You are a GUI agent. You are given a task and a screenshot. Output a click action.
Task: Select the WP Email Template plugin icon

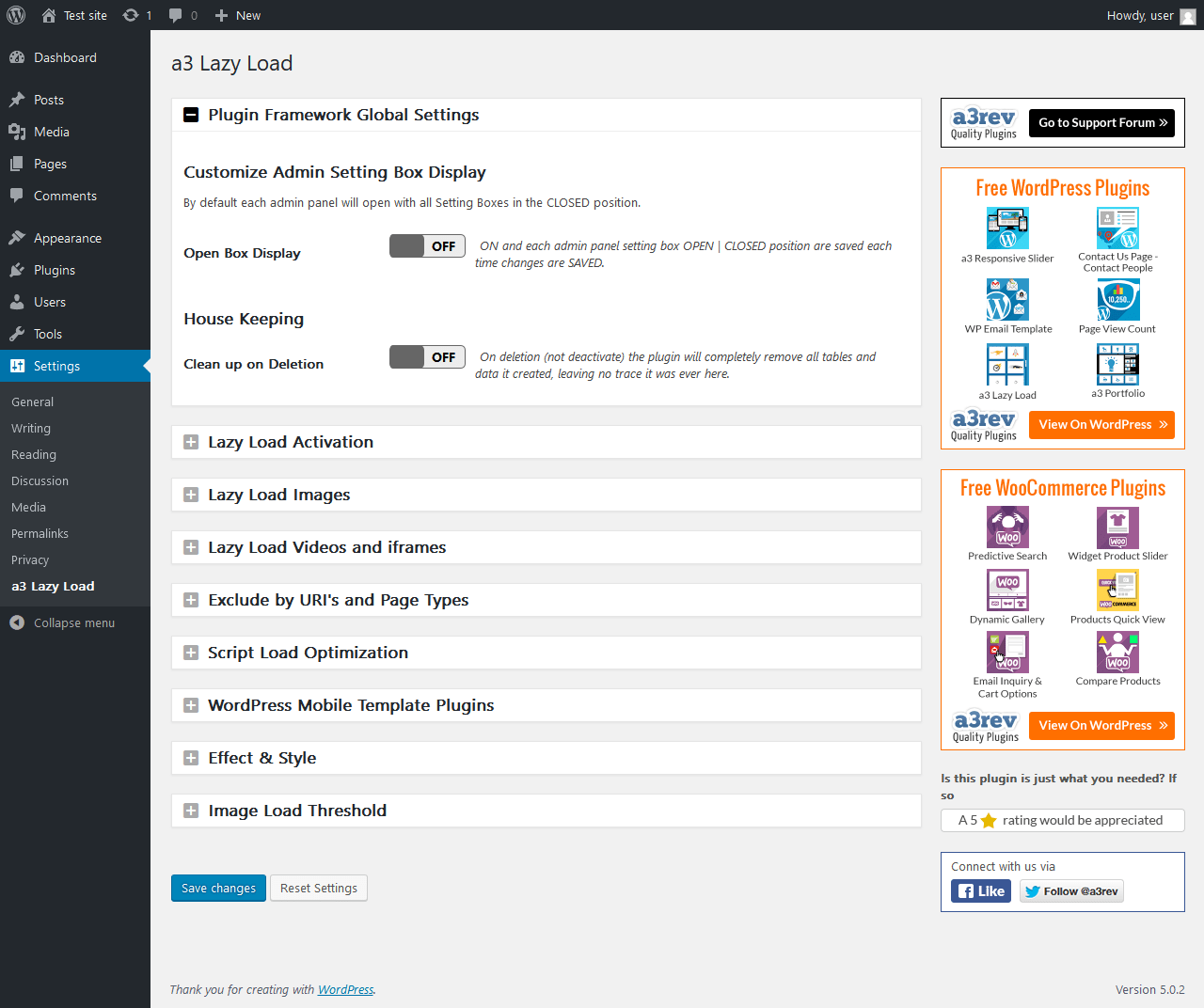(x=1007, y=300)
